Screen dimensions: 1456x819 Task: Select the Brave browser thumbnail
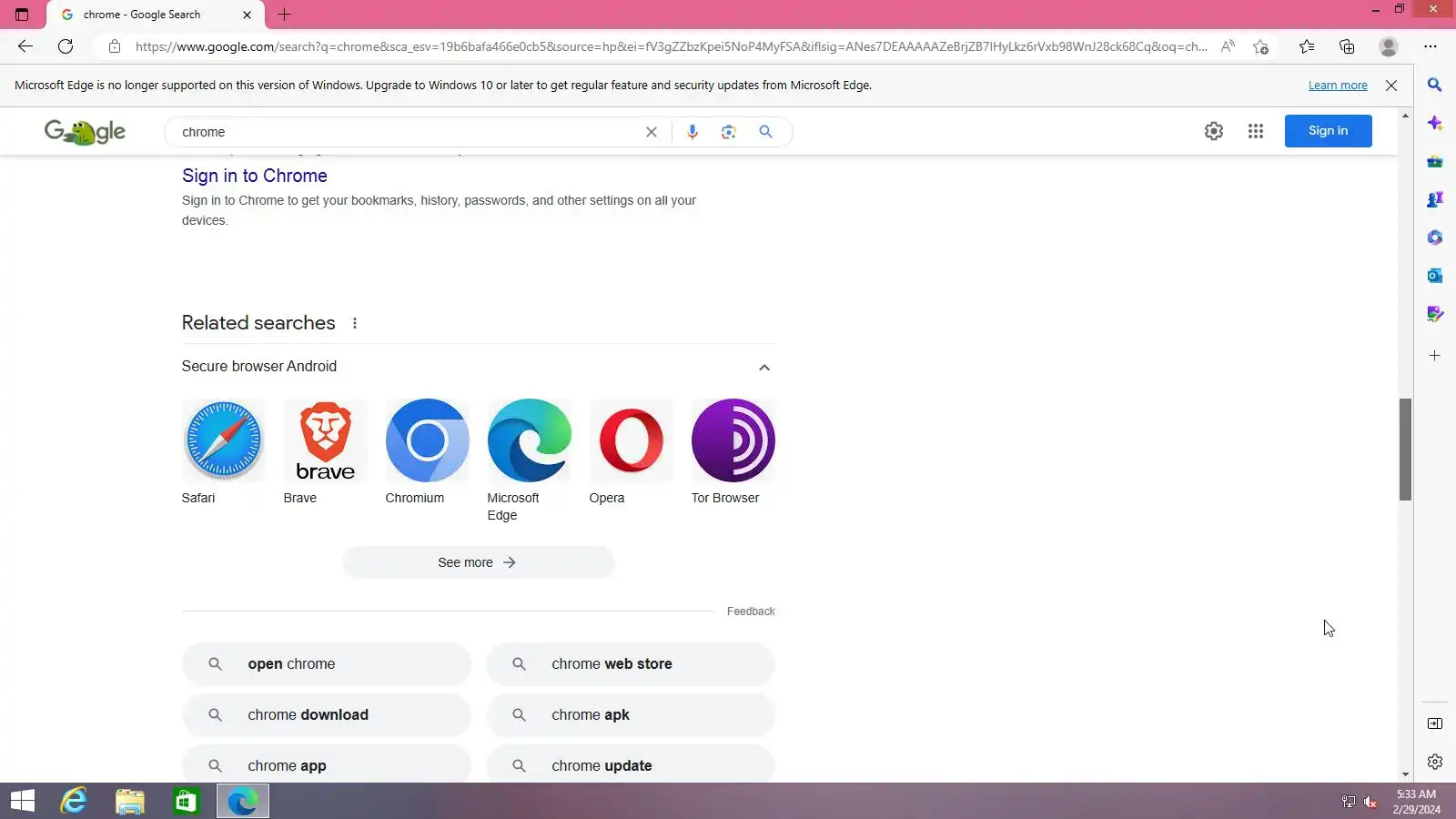325,440
